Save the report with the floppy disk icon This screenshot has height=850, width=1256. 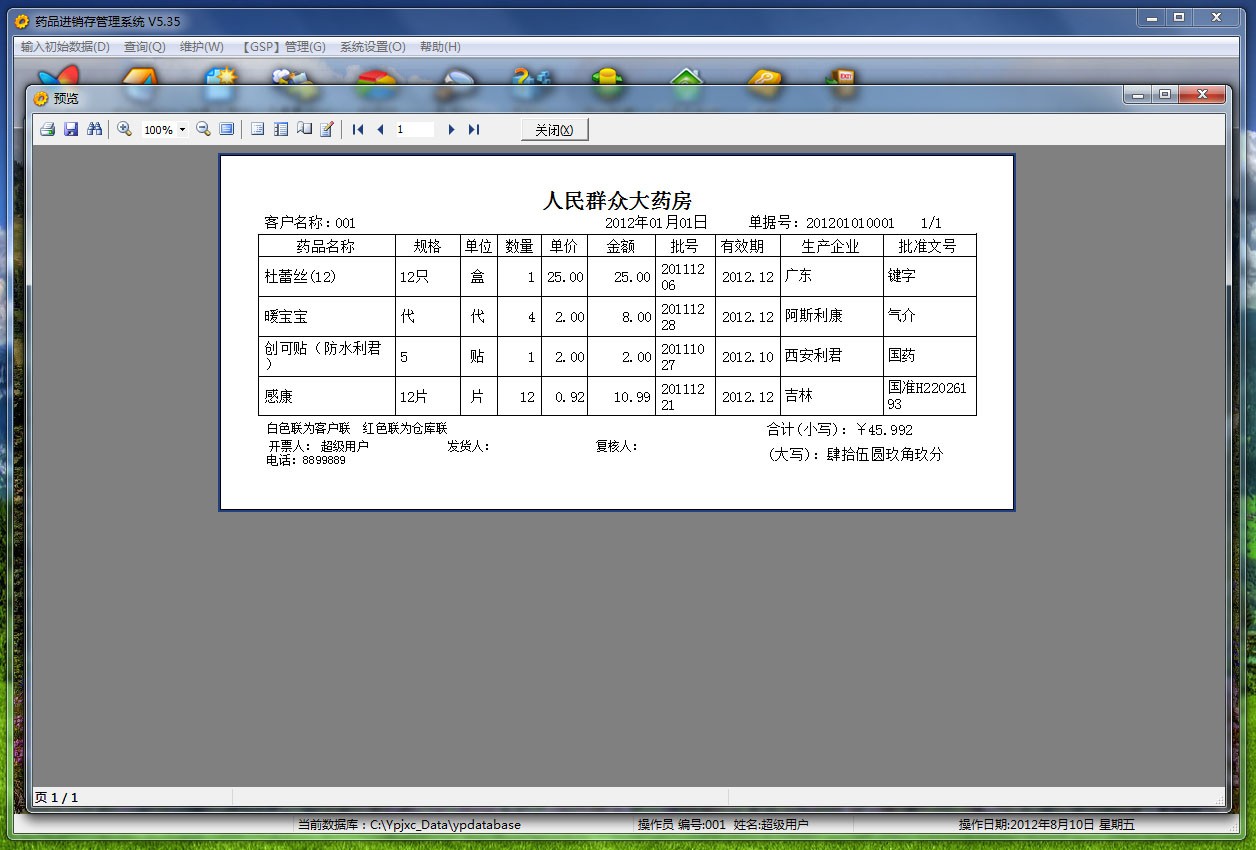pyautogui.click(x=71, y=129)
